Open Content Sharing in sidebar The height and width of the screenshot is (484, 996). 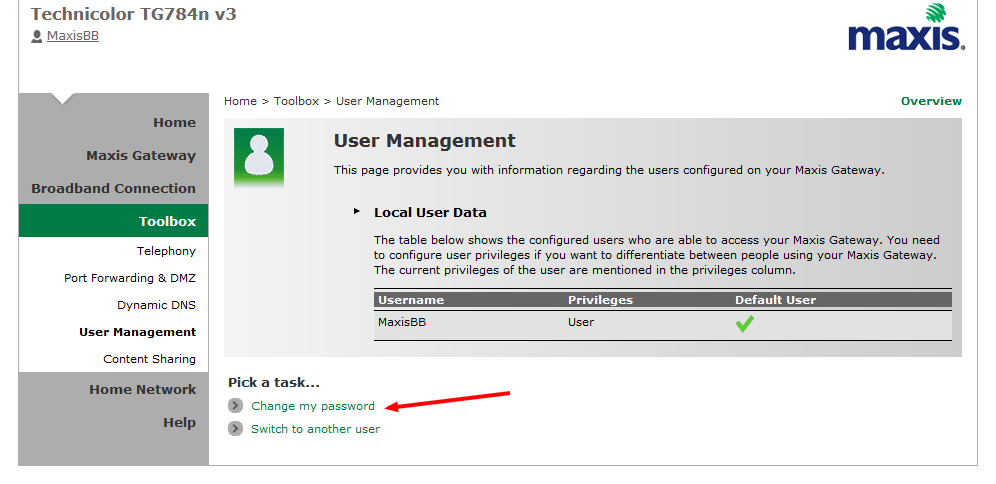tap(150, 359)
